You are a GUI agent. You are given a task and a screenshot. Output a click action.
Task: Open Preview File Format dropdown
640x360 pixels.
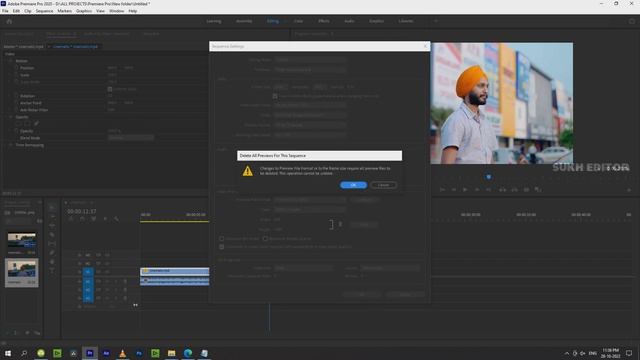[x=310, y=200]
